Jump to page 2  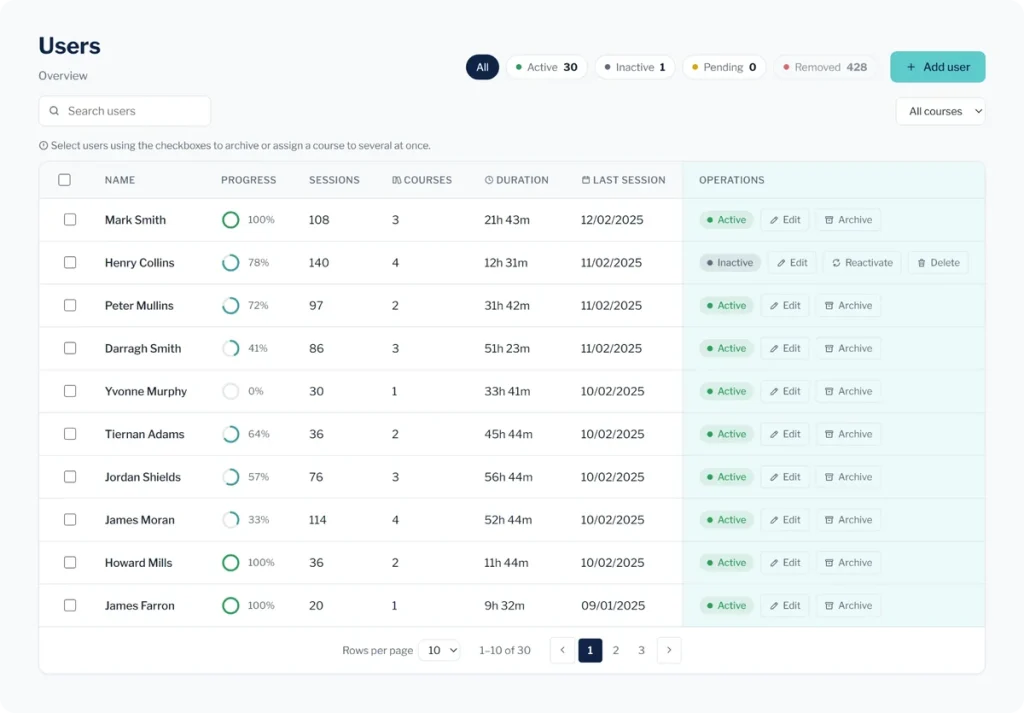(616, 650)
